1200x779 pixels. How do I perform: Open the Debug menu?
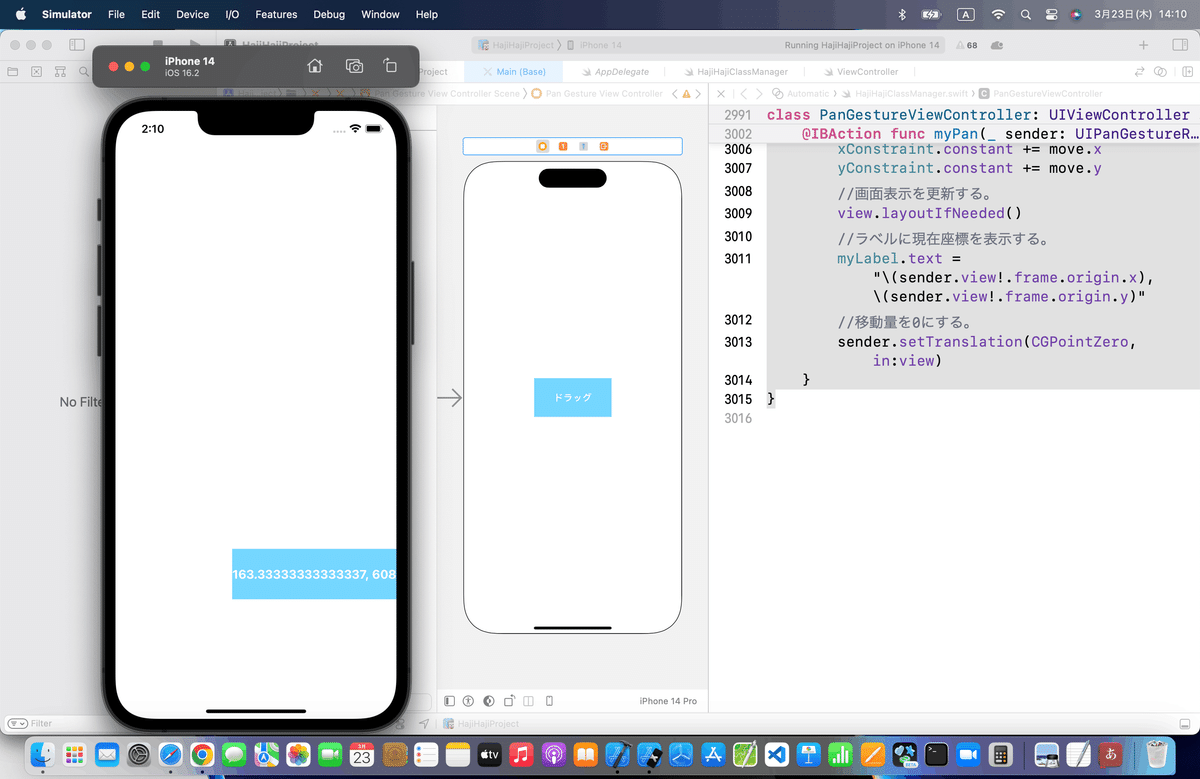(329, 14)
